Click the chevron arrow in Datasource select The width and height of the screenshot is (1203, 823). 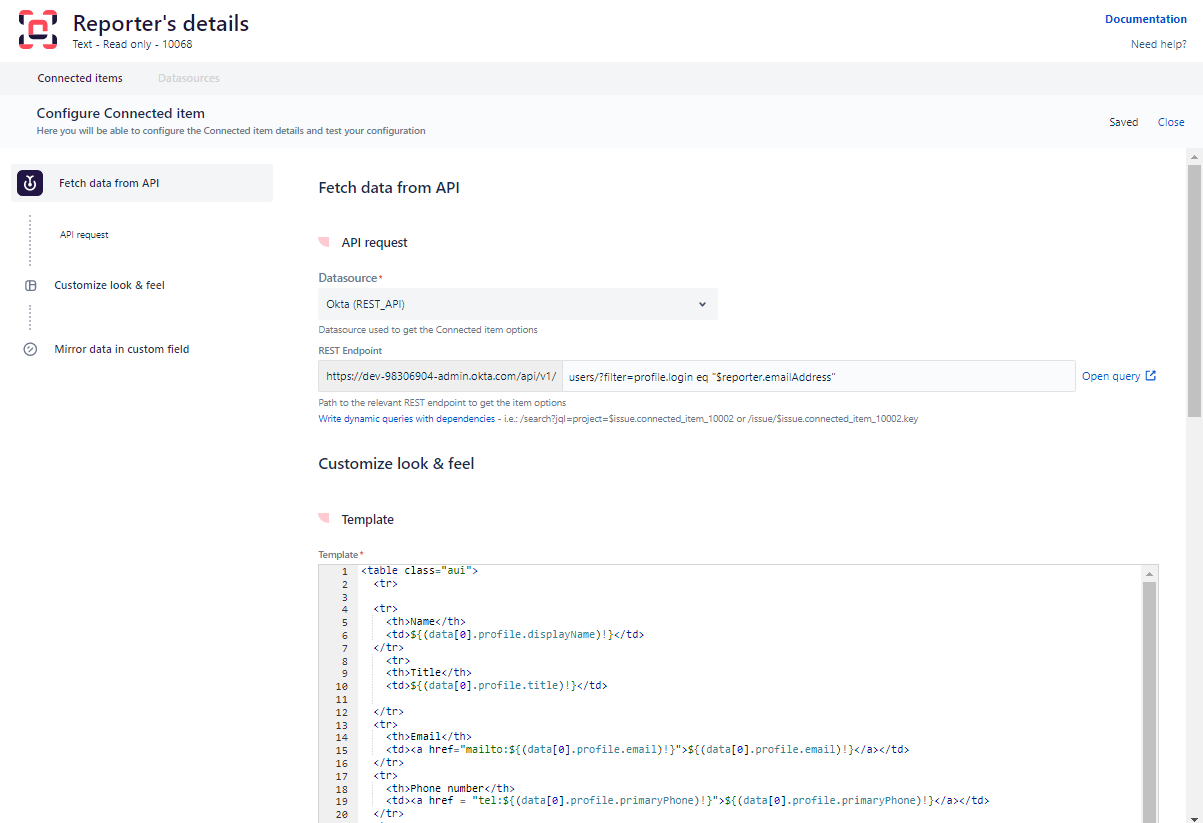coord(702,304)
